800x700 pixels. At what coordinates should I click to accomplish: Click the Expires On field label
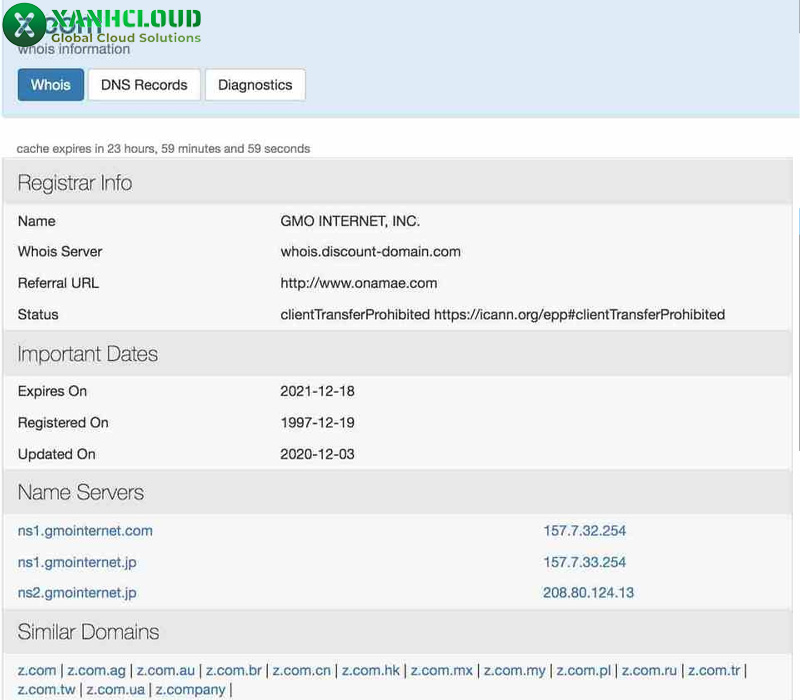pos(53,391)
